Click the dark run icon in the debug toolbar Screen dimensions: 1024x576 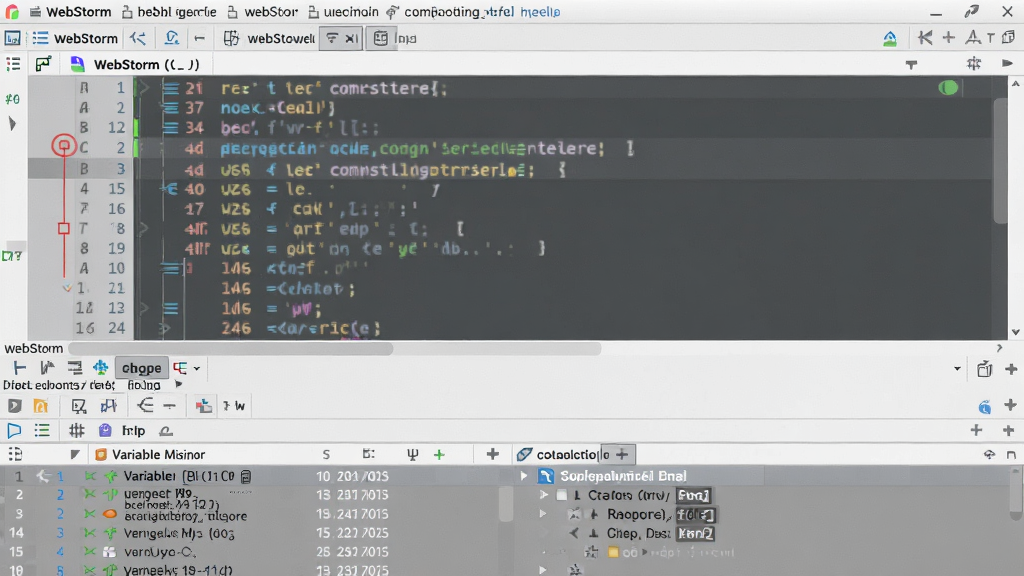pyautogui.click(x=14, y=406)
